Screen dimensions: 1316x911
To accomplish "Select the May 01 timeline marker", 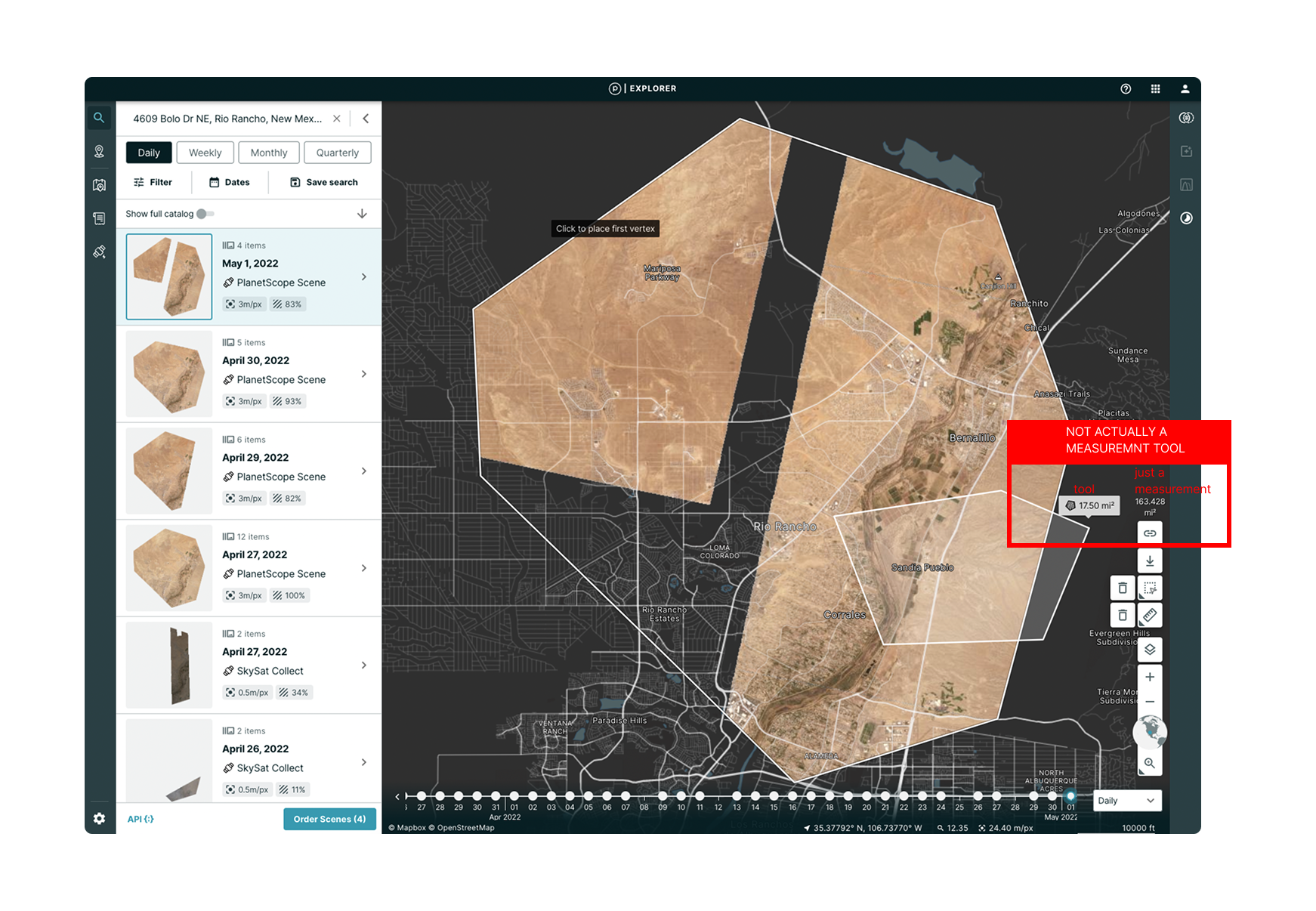I will pyautogui.click(x=1070, y=796).
